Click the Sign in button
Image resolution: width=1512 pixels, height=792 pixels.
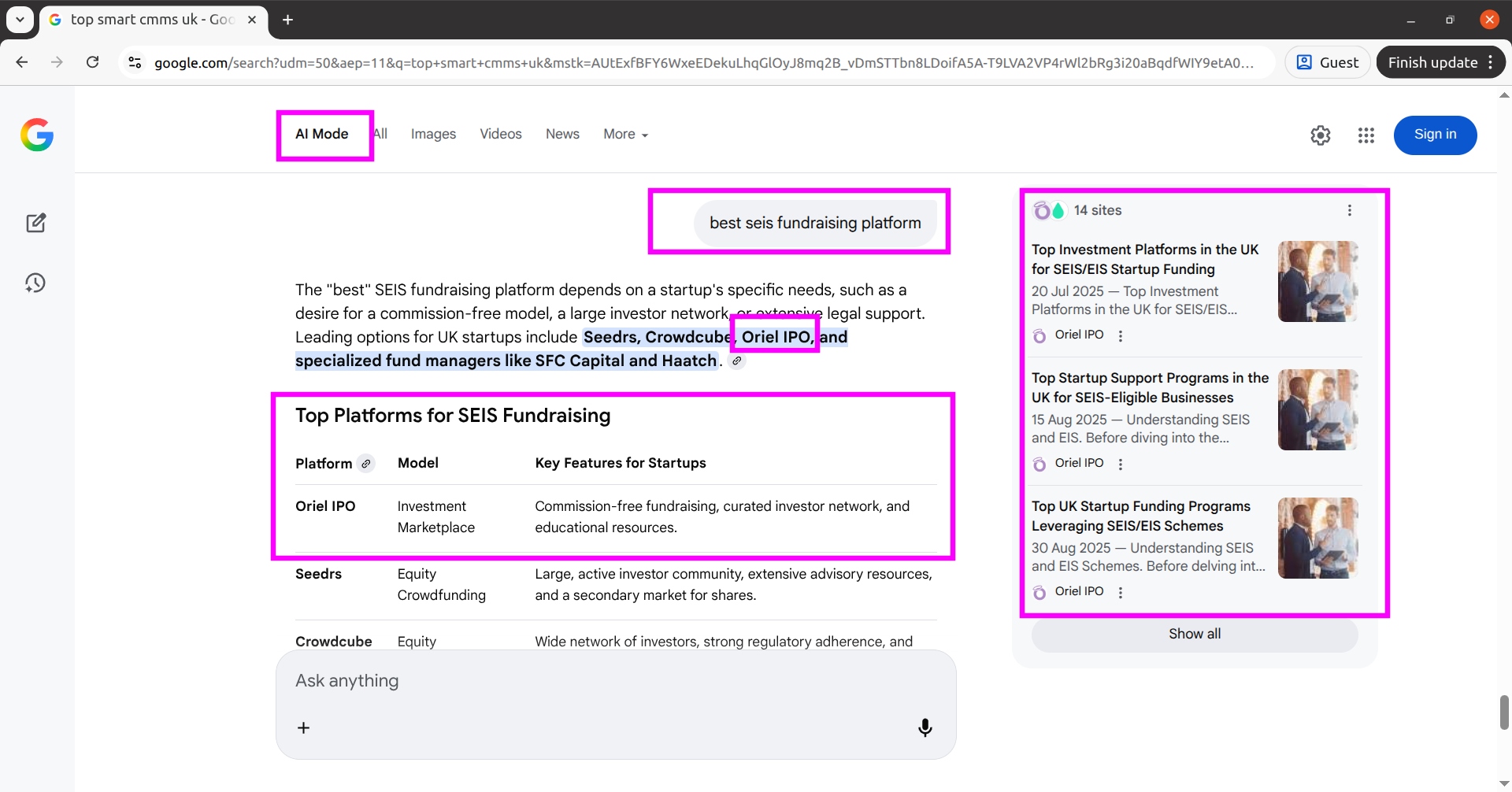(x=1435, y=135)
